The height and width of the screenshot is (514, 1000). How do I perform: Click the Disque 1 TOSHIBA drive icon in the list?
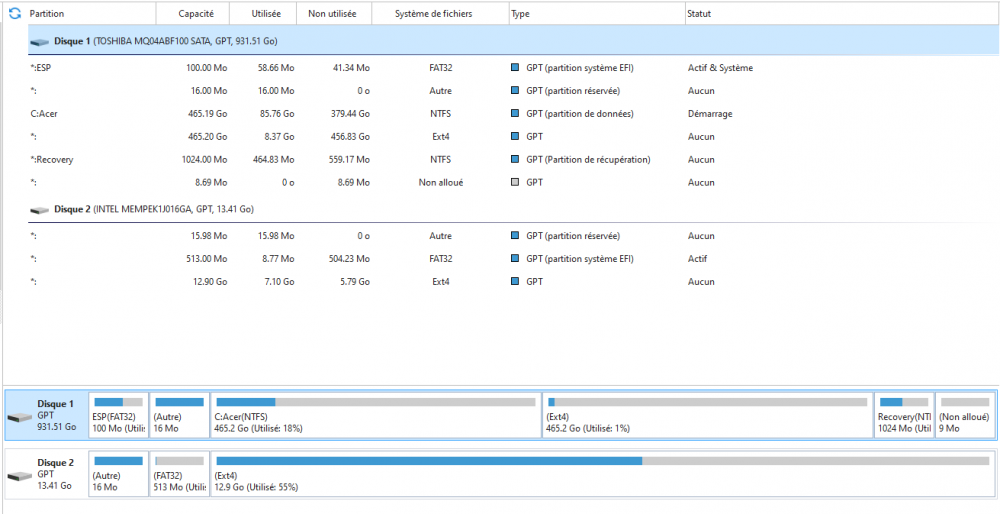[40, 42]
